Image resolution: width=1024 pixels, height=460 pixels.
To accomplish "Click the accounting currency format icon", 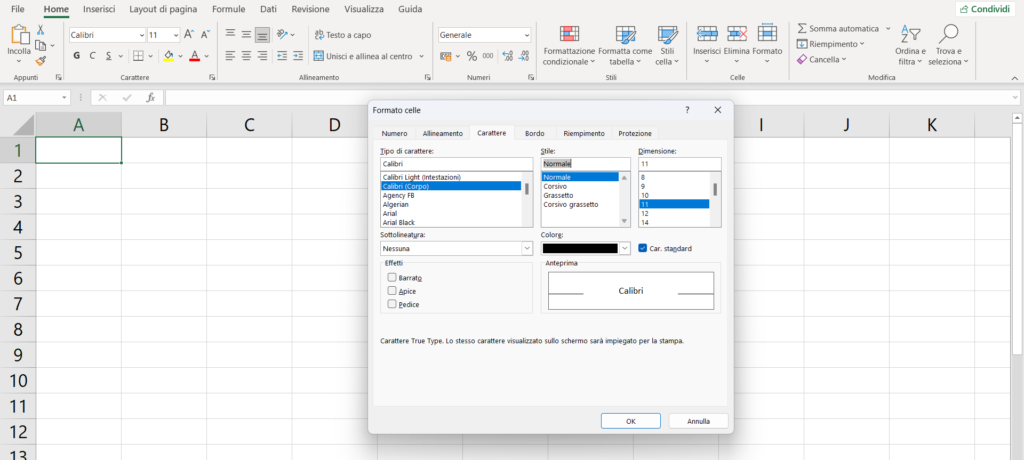I will [446, 56].
